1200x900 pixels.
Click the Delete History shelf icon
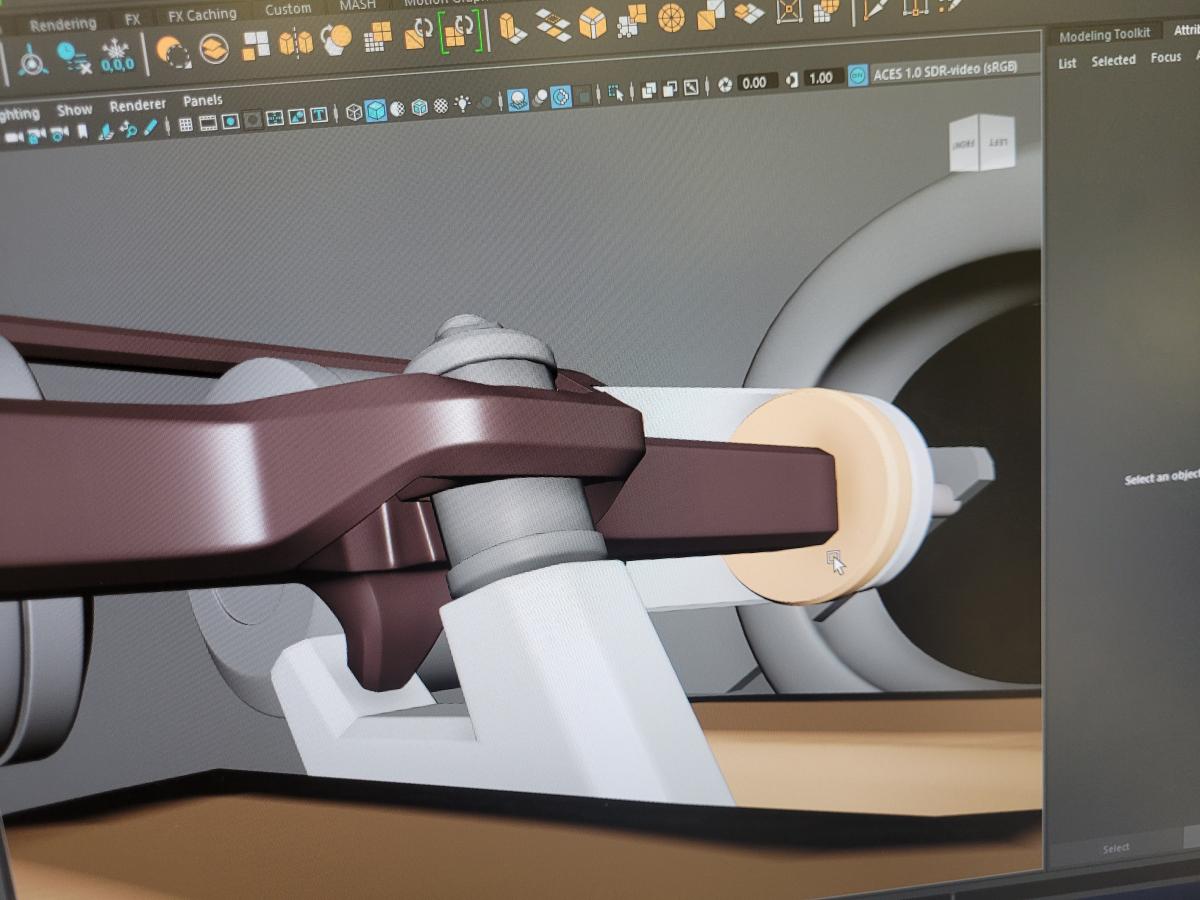[x=74, y=57]
